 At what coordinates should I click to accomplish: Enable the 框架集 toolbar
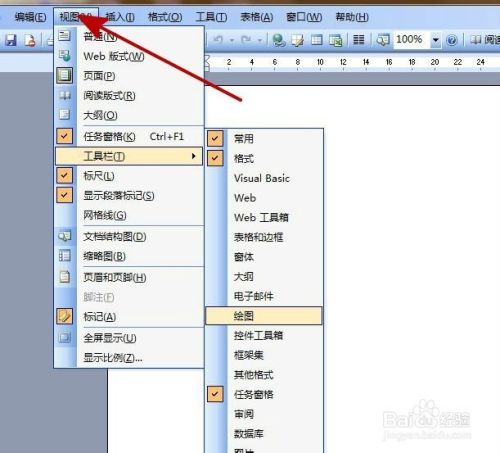(x=264, y=355)
